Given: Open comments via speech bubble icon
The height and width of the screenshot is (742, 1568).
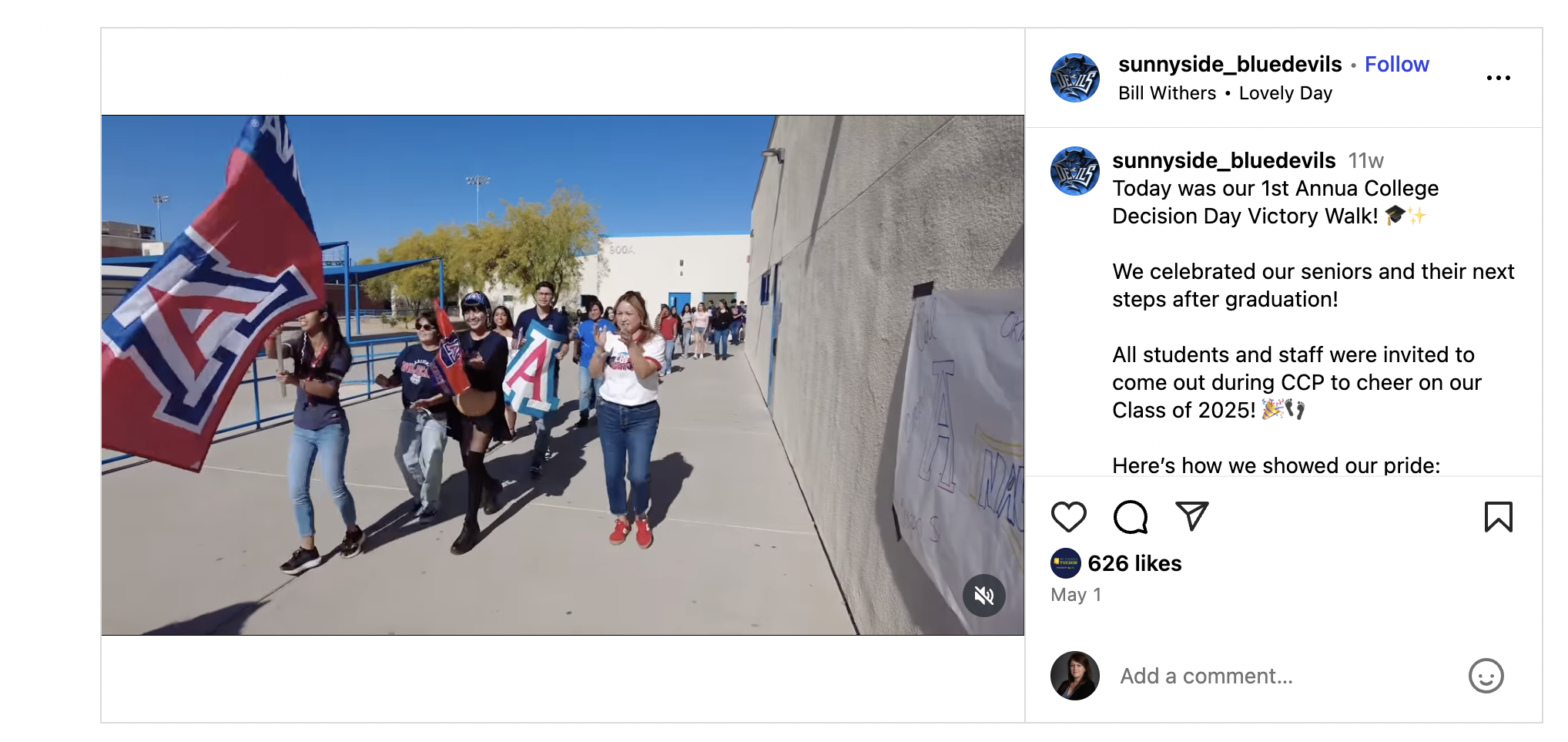Looking at the screenshot, I should click(x=1131, y=517).
